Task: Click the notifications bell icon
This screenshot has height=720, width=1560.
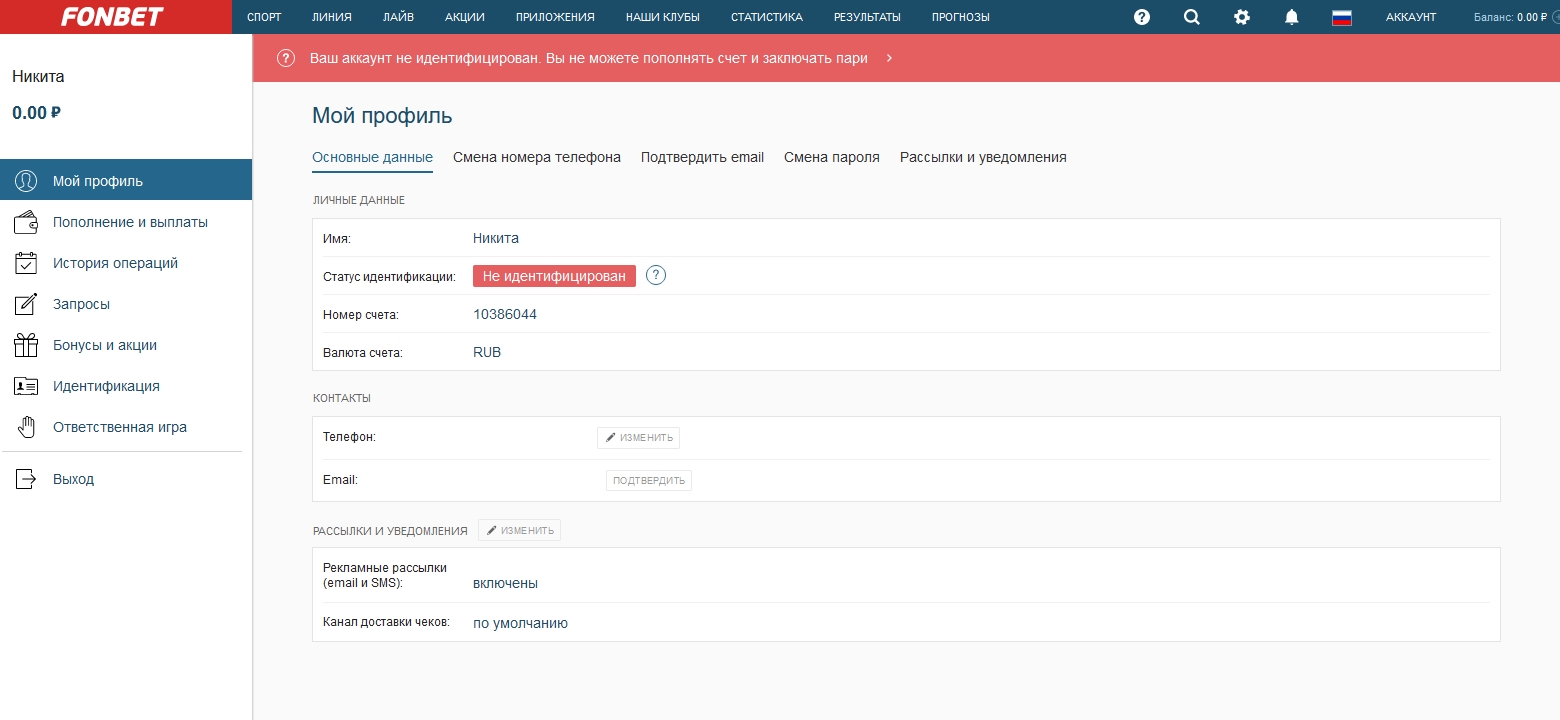Action: pyautogui.click(x=1292, y=17)
